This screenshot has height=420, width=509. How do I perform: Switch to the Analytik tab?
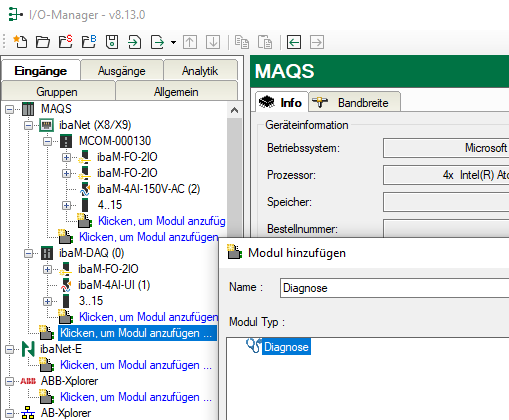tap(200, 71)
